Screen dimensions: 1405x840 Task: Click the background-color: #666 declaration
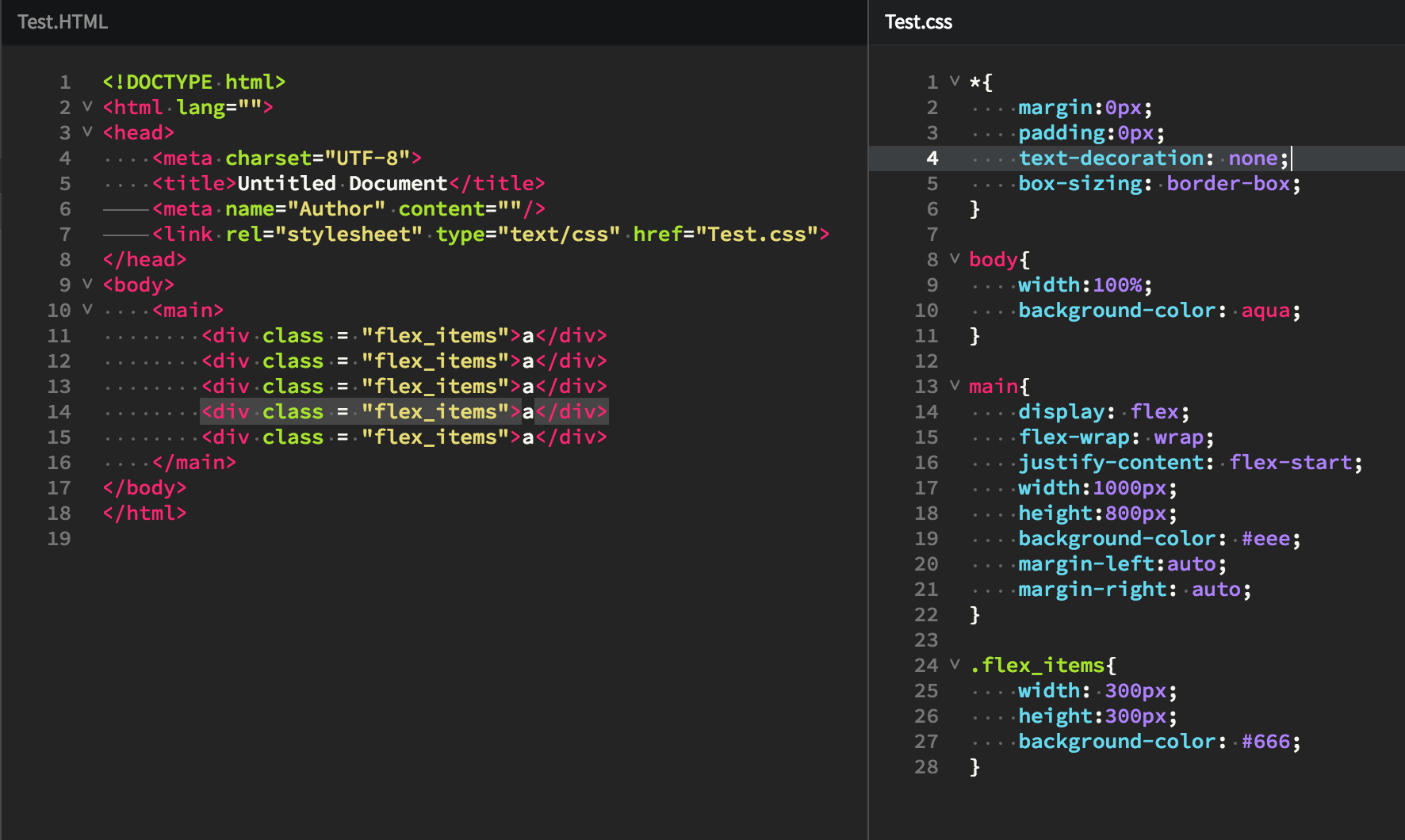click(1159, 741)
